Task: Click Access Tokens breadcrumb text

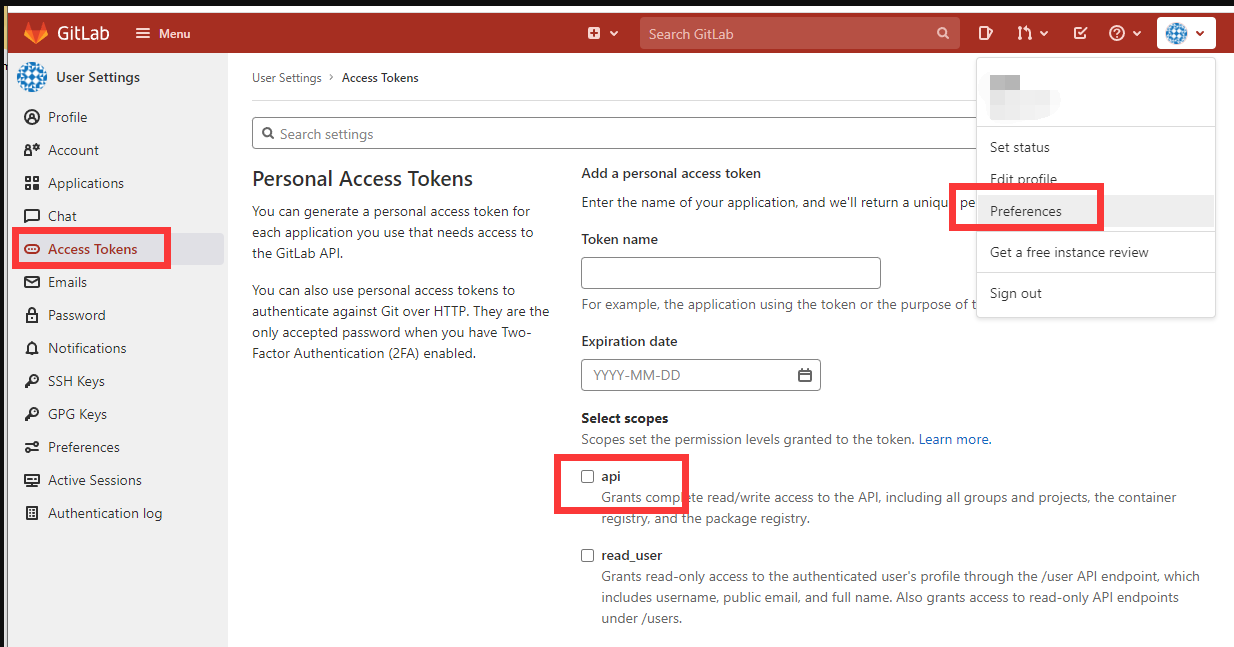Action: point(380,77)
